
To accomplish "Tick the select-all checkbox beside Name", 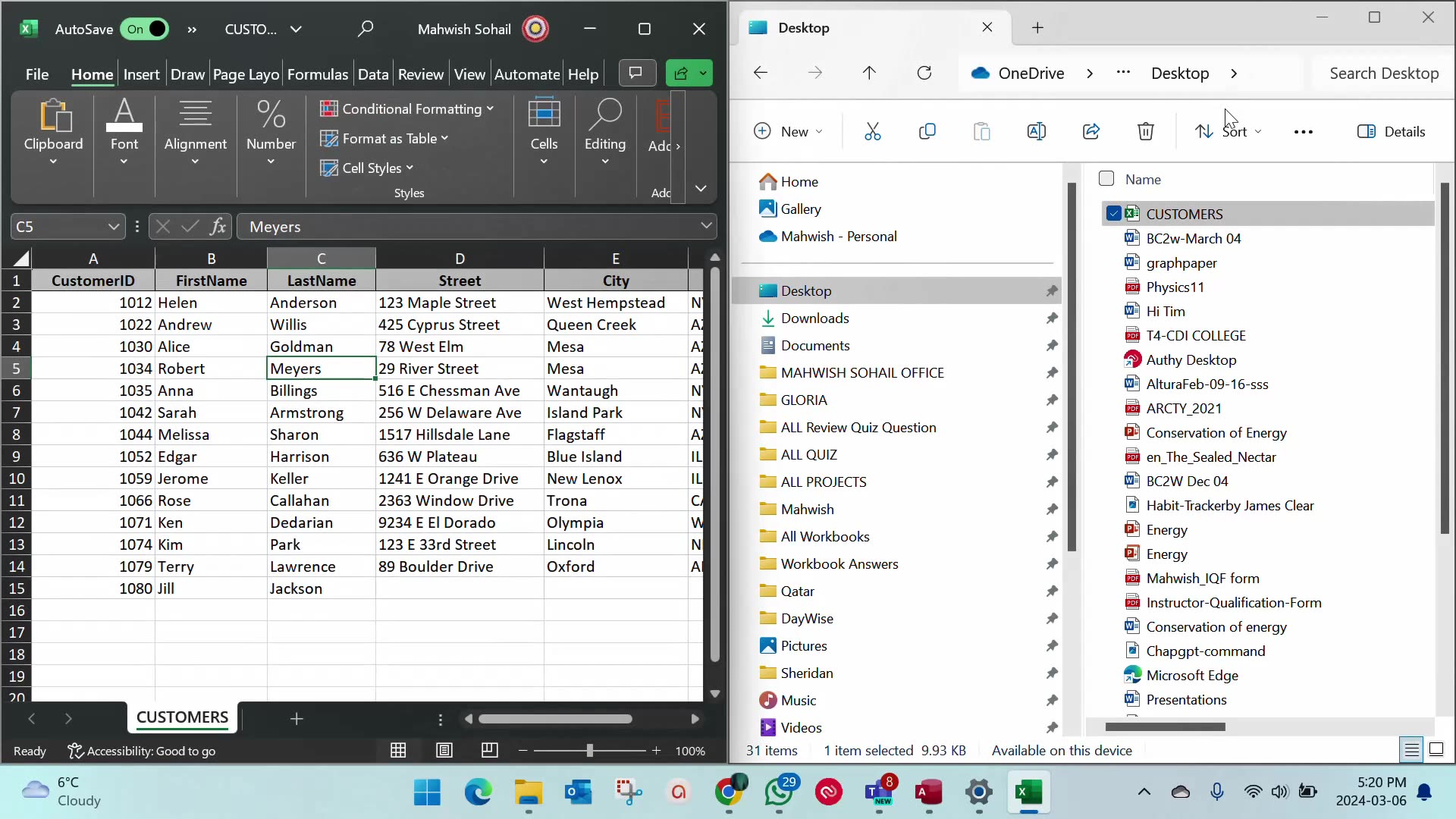I will click(x=1106, y=179).
